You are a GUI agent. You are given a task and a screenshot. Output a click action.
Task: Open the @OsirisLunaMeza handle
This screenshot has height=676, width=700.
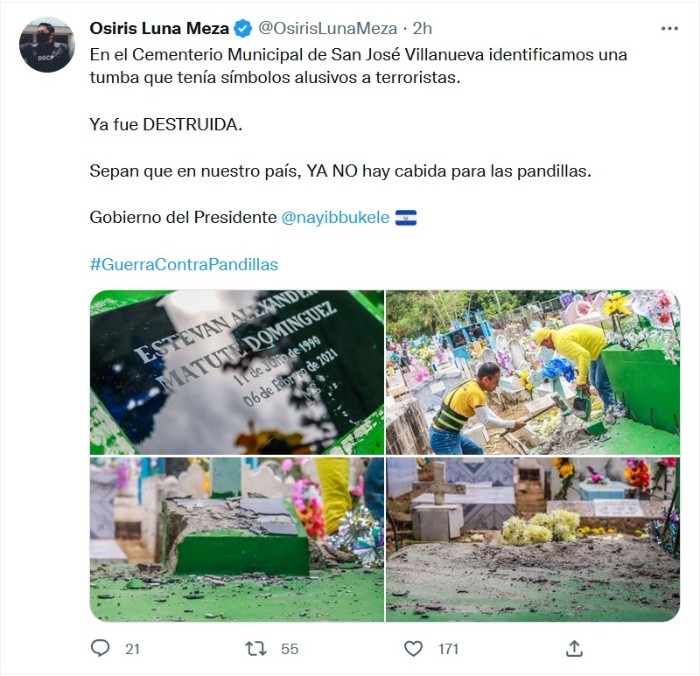328,29
